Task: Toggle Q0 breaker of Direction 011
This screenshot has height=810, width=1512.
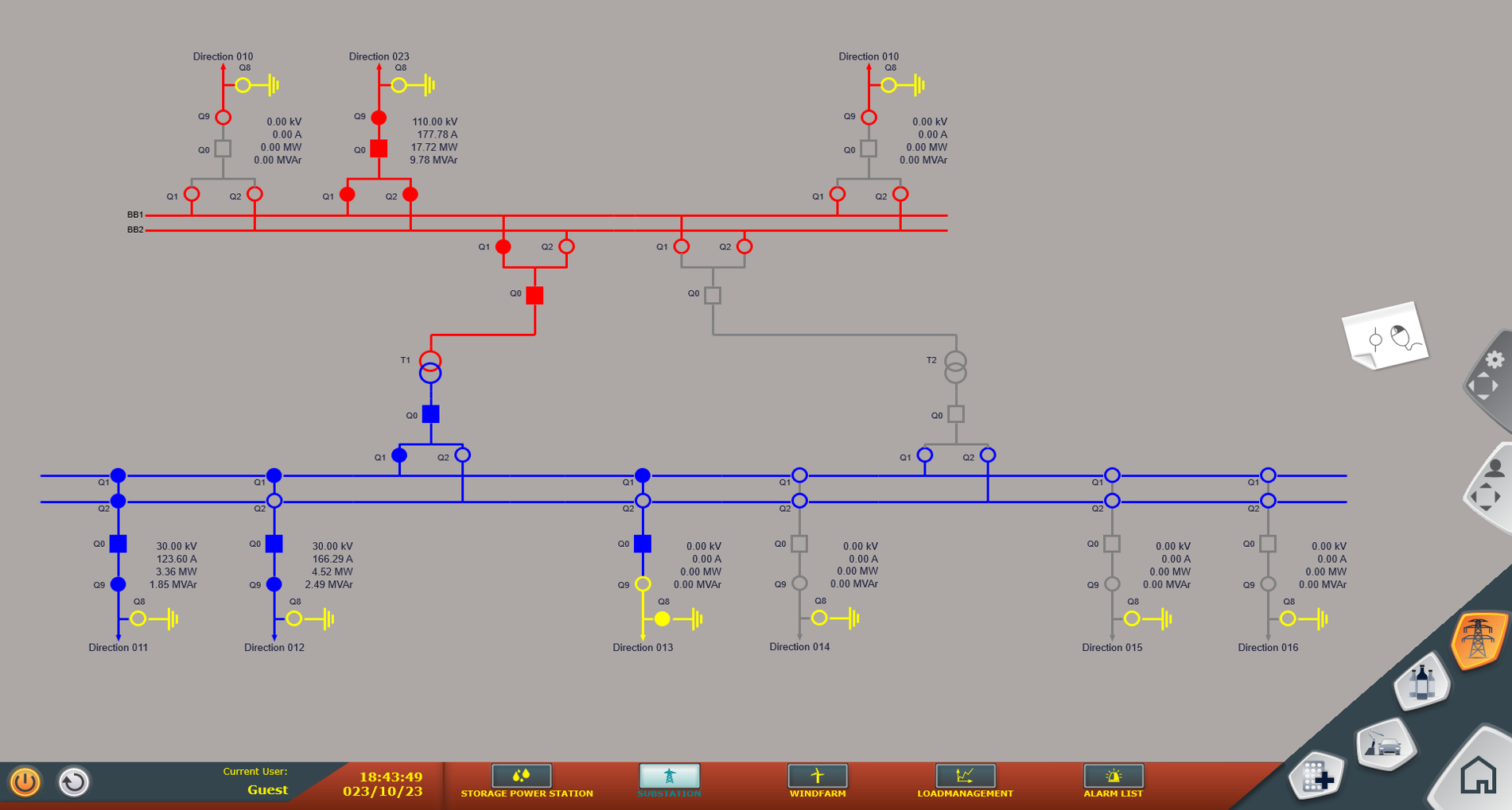Action: pos(119,544)
